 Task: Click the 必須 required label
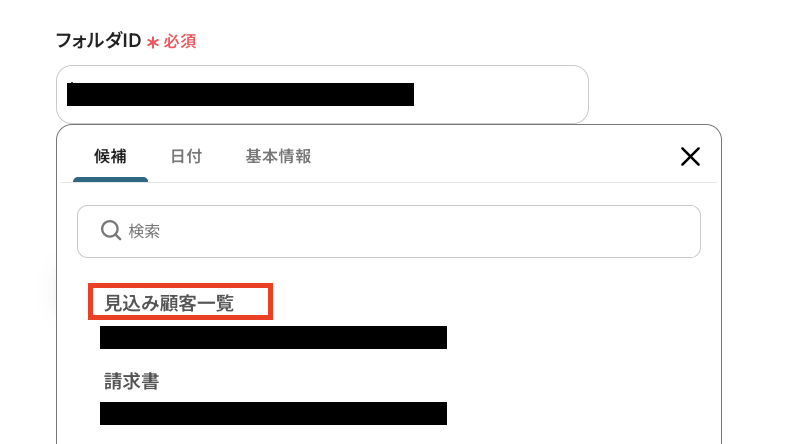(179, 41)
